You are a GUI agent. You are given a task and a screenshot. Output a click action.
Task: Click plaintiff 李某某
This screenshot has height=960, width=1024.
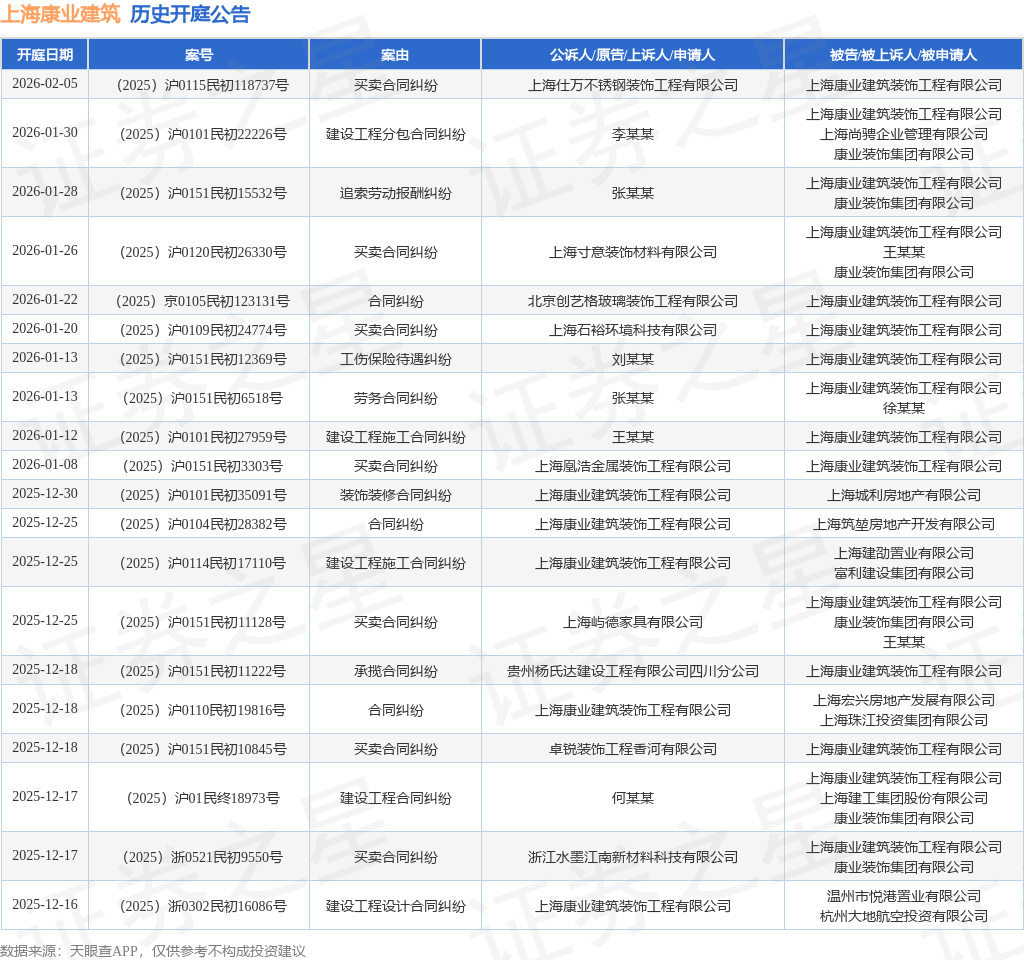click(632, 135)
